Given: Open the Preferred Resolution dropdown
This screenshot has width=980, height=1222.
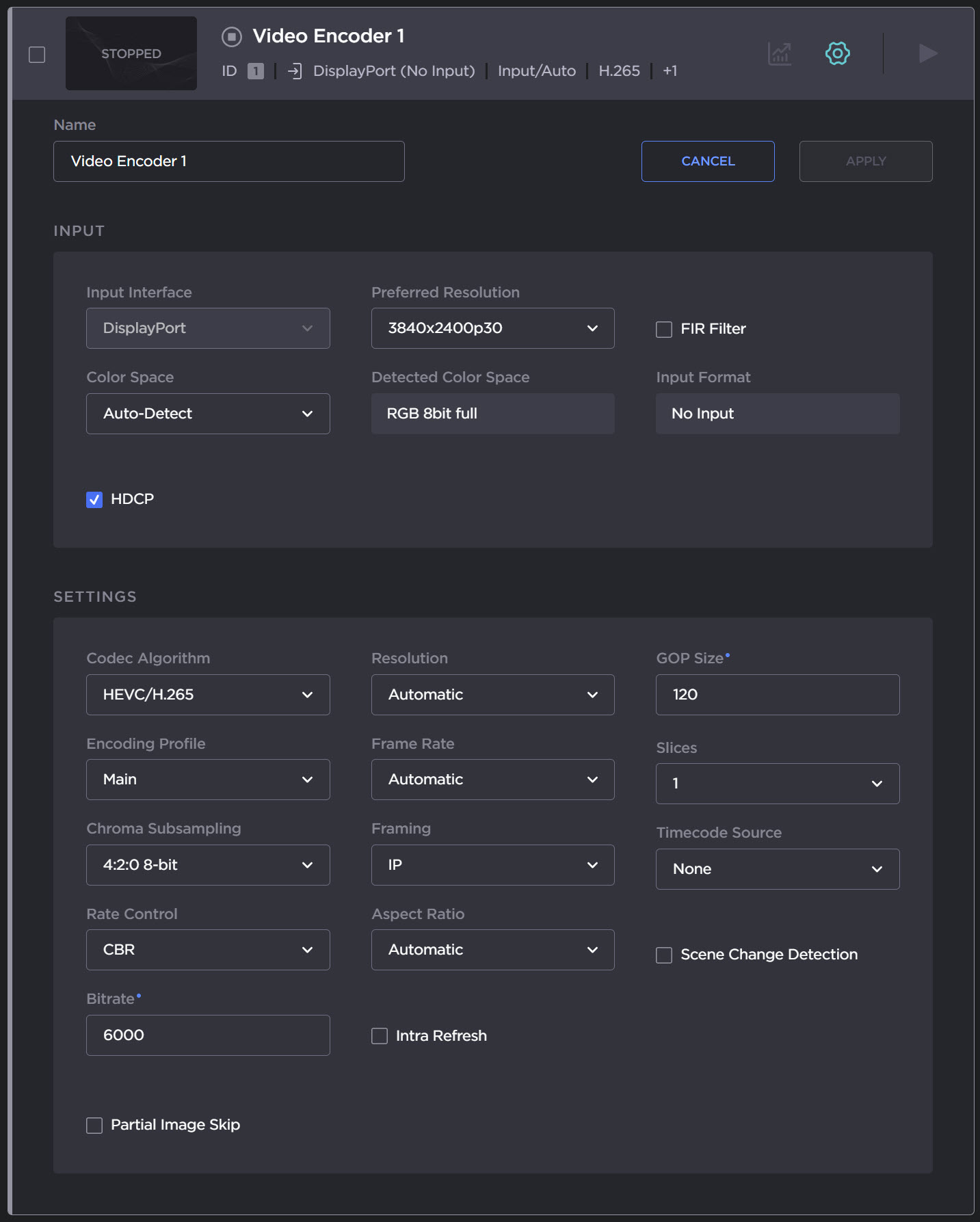Looking at the screenshot, I should pos(492,328).
